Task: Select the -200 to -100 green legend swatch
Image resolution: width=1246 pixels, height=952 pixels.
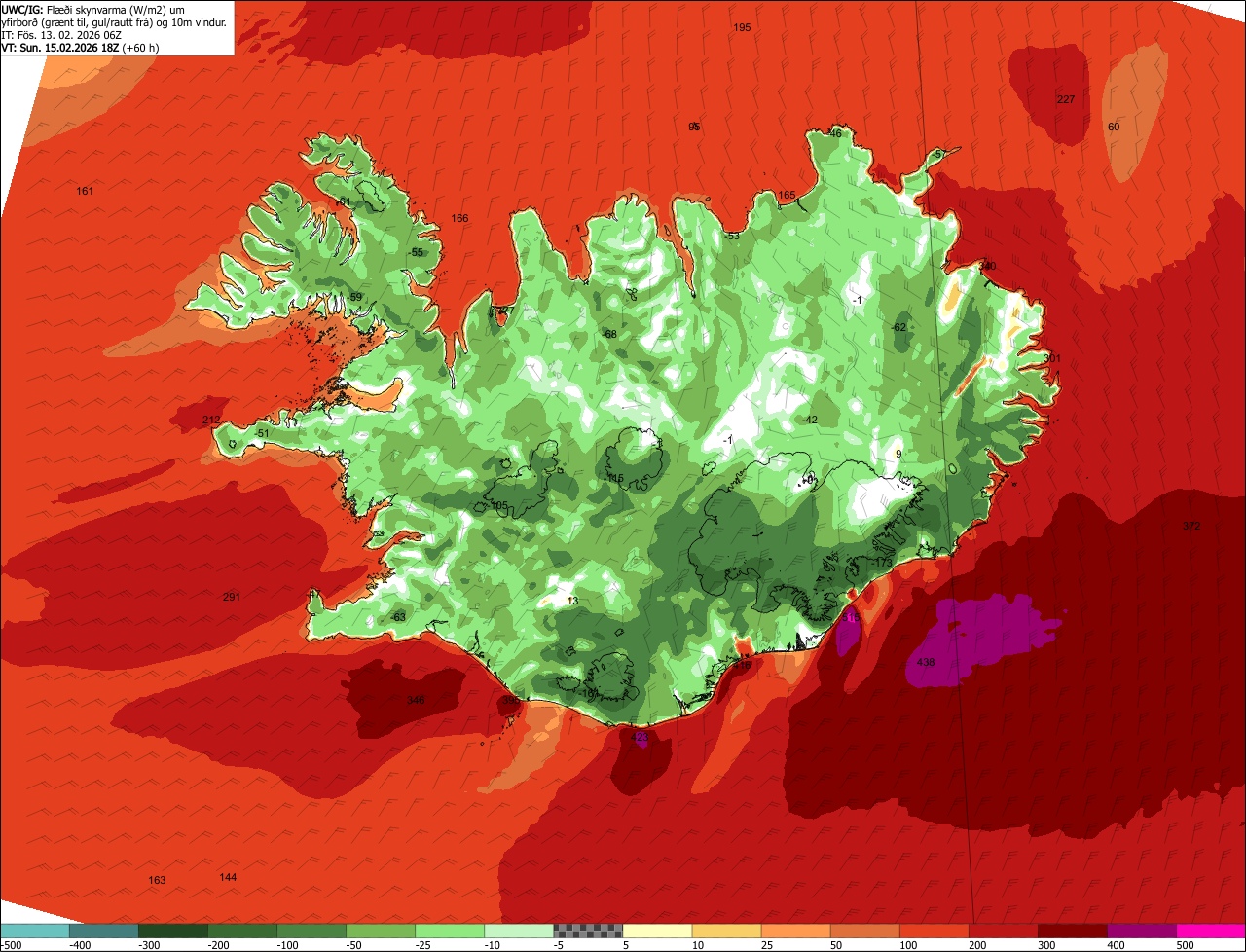Action: click(242, 931)
